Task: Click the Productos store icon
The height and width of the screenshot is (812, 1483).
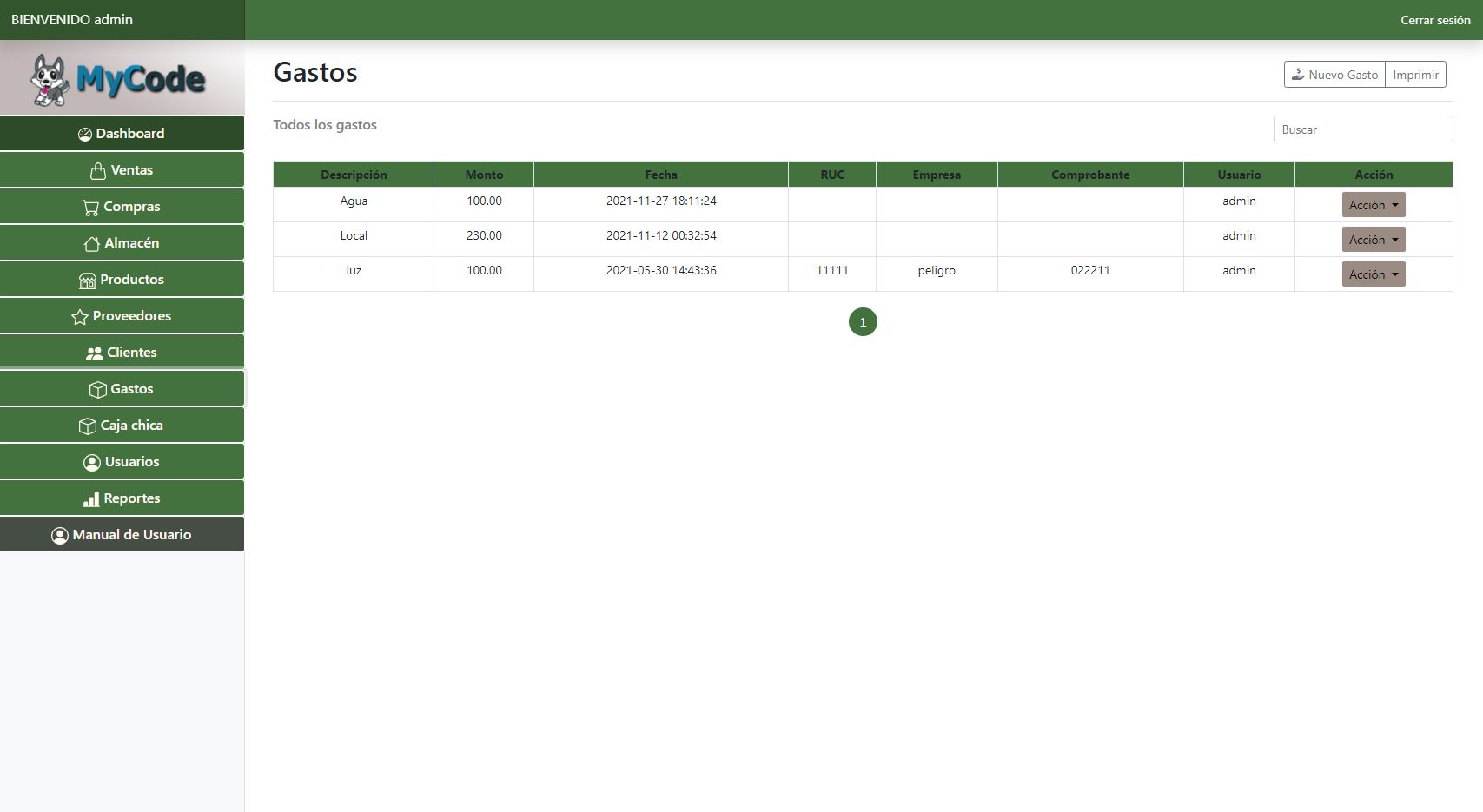Action: pos(87,281)
